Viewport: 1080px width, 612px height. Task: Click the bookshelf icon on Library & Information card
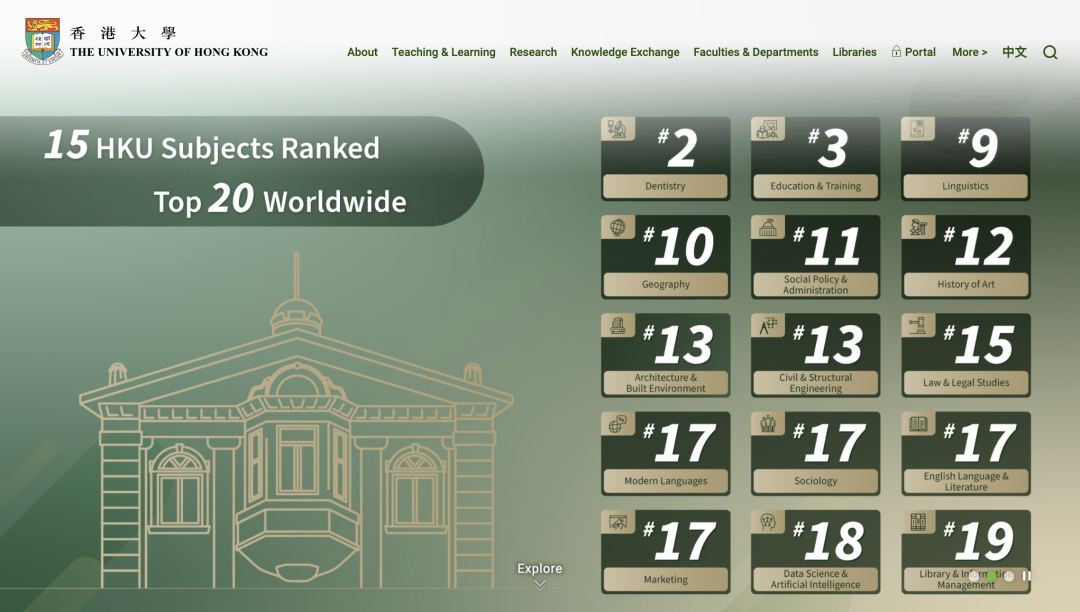click(x=917, y=523)
